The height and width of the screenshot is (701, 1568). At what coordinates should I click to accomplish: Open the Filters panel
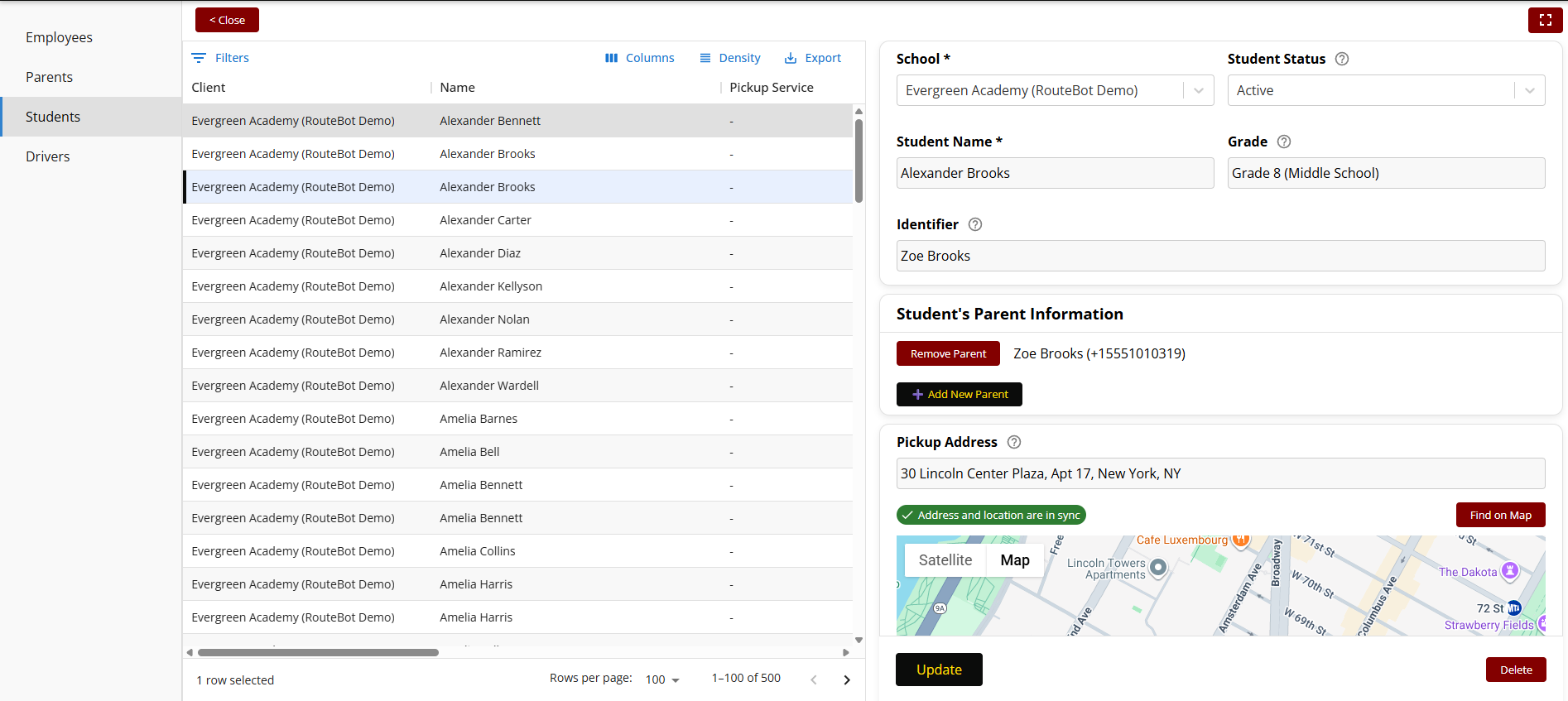point(220,58)
